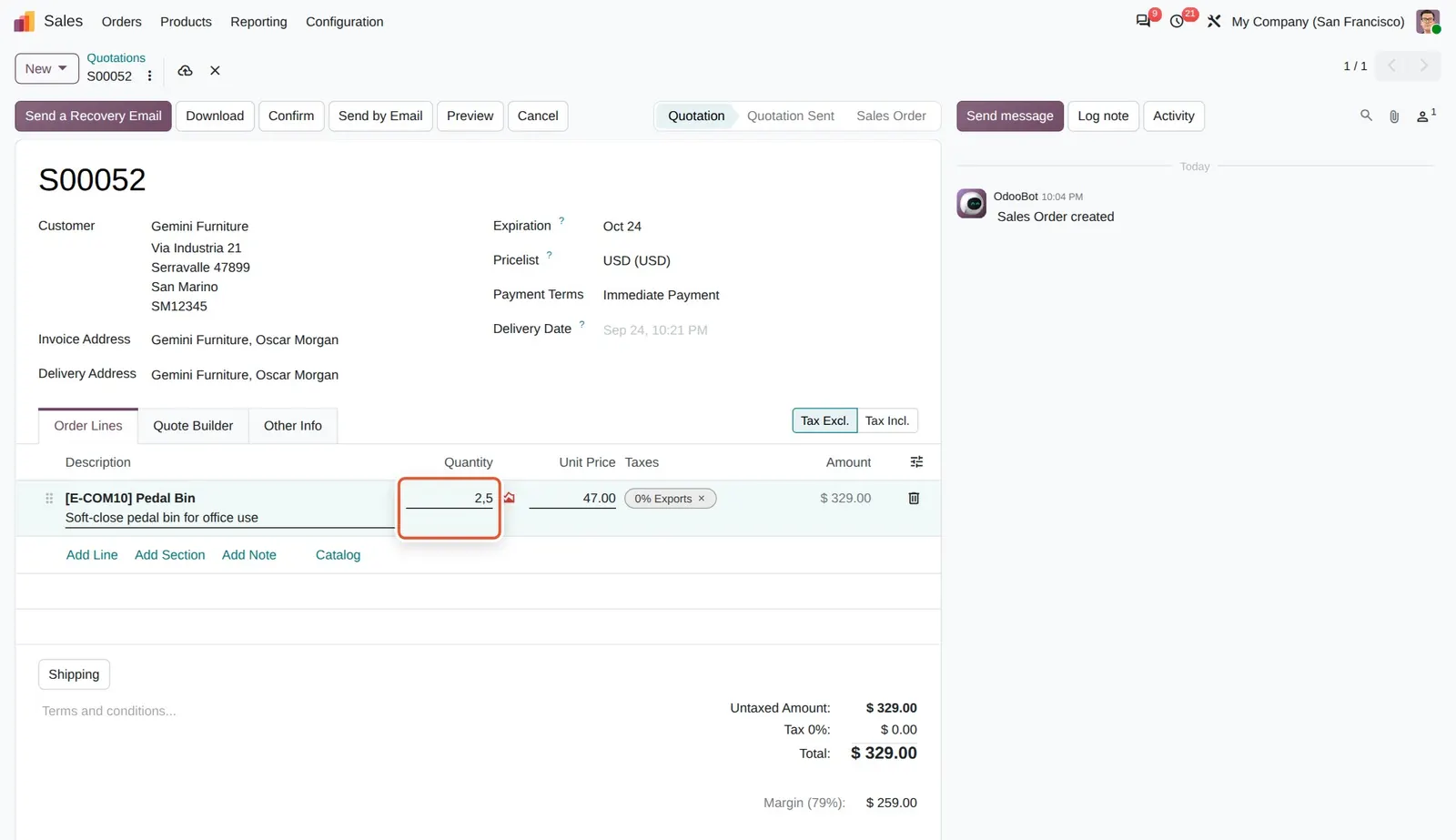Confirm the quotation

click(x=291, y=116)
